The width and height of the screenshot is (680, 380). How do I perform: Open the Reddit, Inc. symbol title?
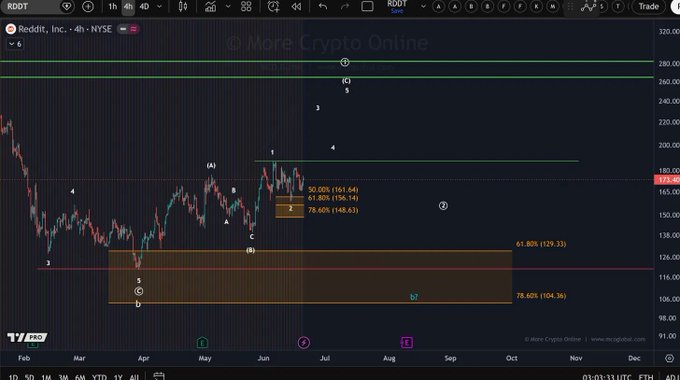point(65,29)
